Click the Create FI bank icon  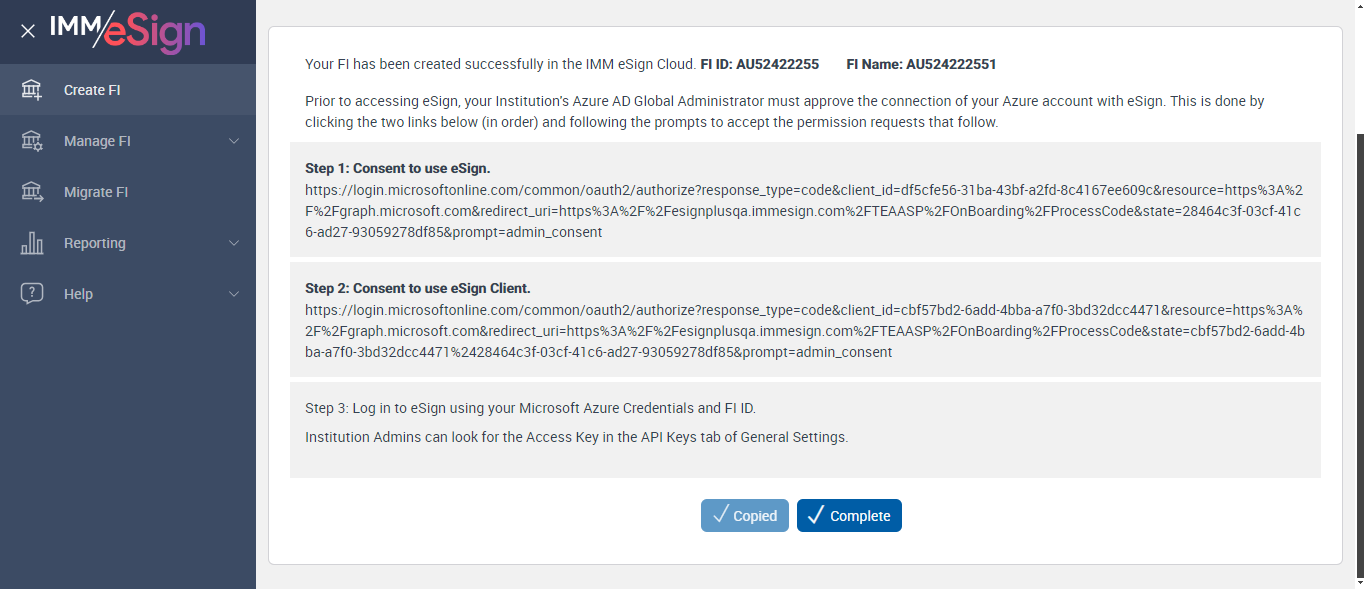tap(32, 90)
